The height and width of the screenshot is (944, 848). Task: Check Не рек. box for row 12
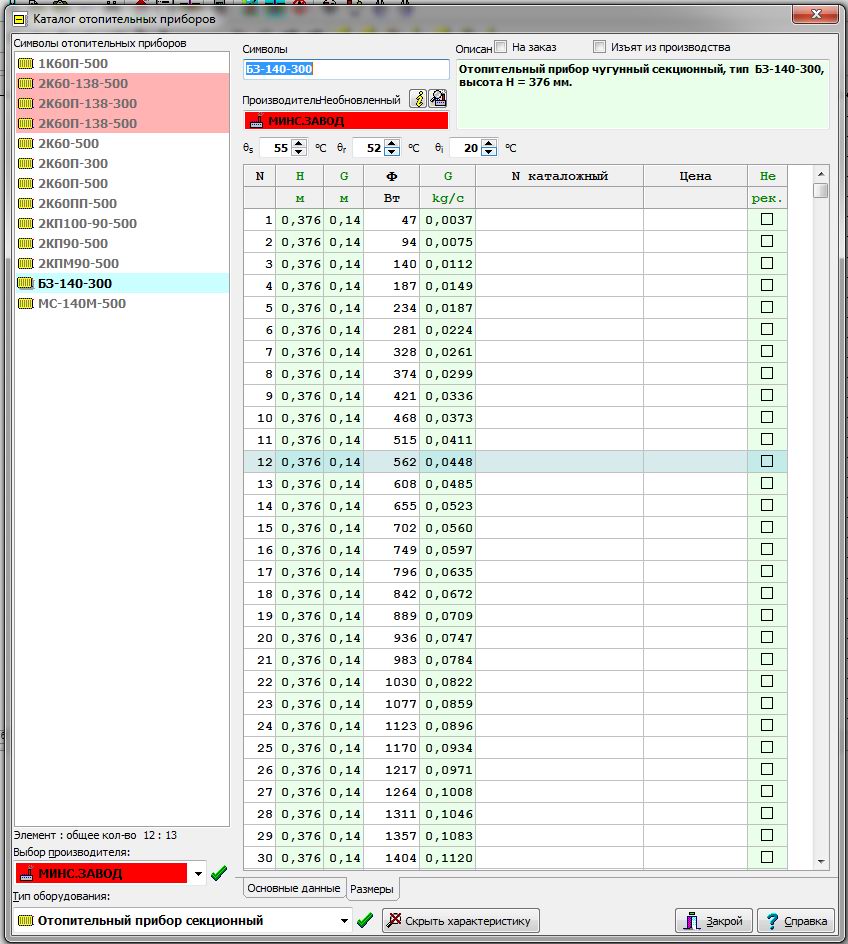pos(767,462)
